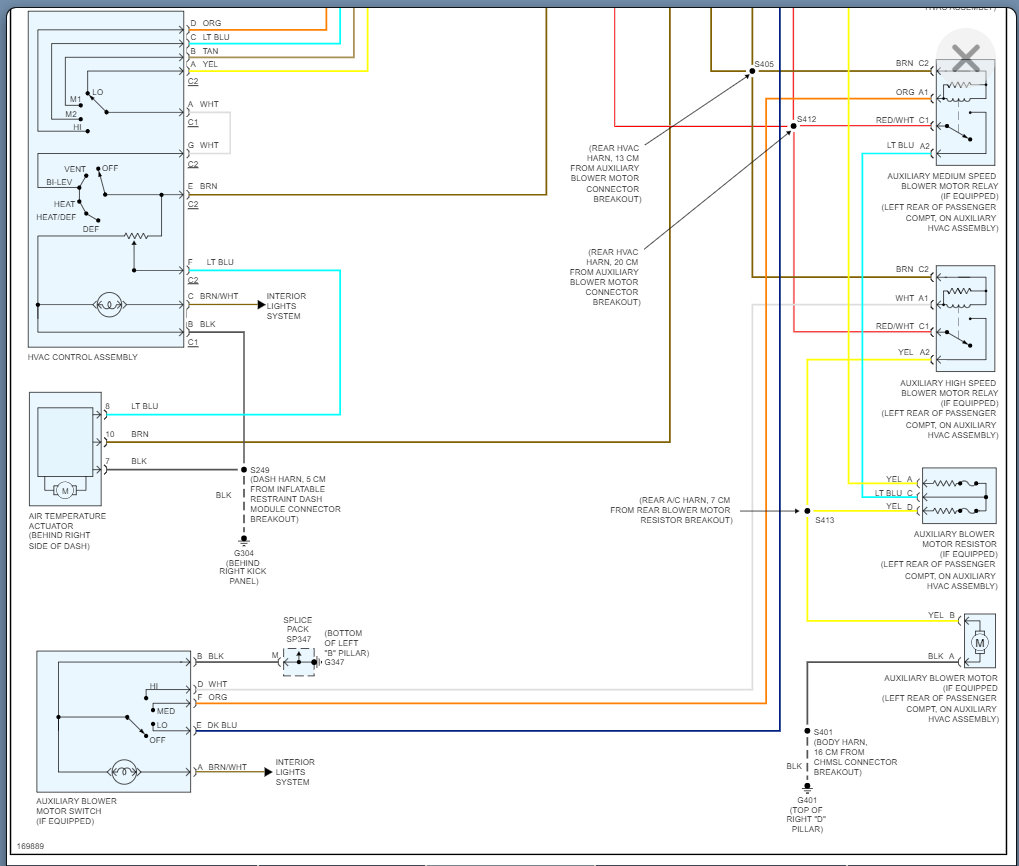Click the S413 splice label

click(x=825, y=520)
